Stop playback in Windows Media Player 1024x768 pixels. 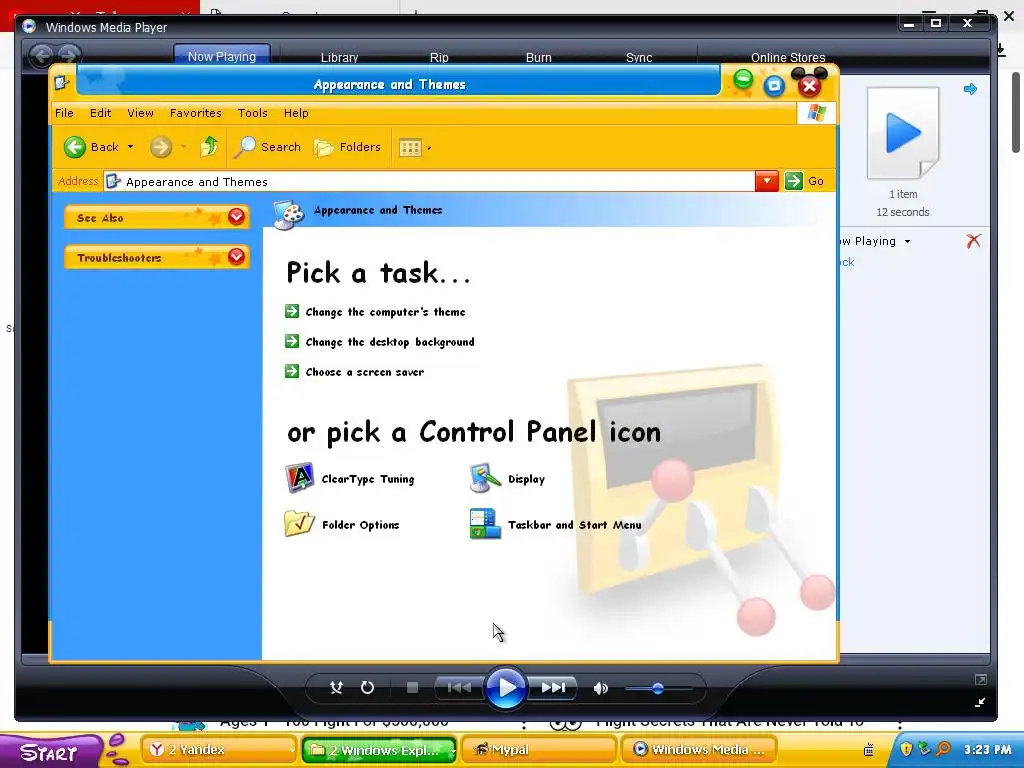(412, 688)
